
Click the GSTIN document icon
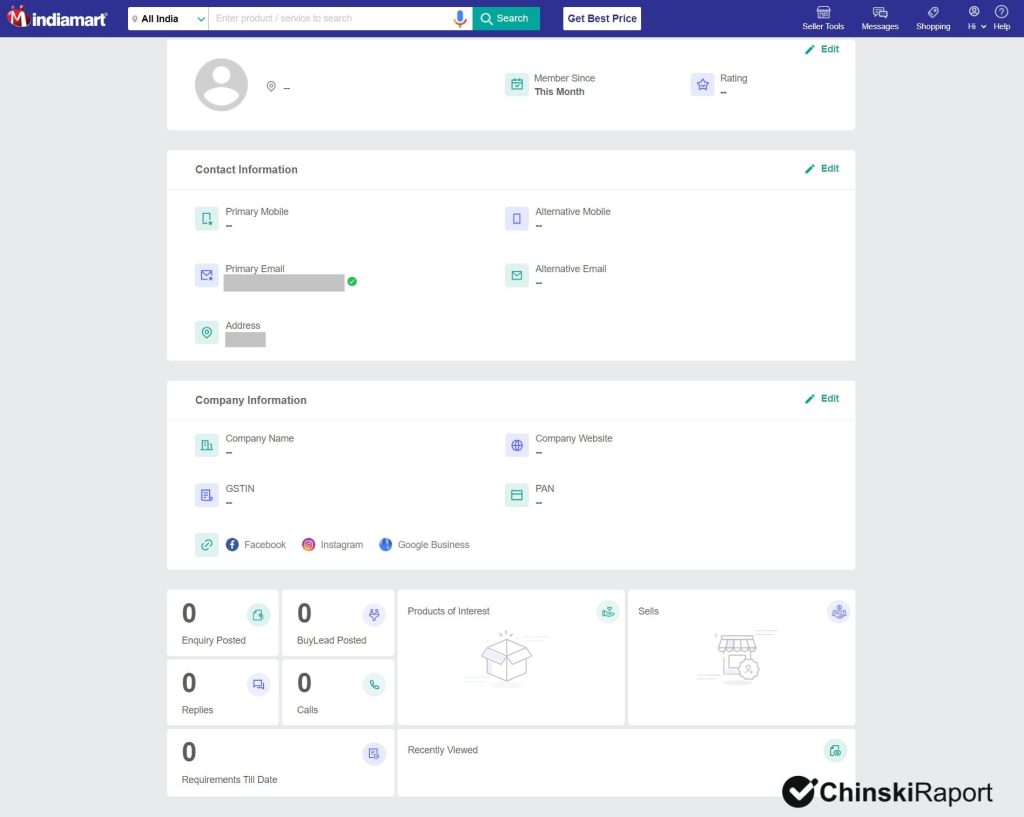pyautogui.click(x=206, y=495)
